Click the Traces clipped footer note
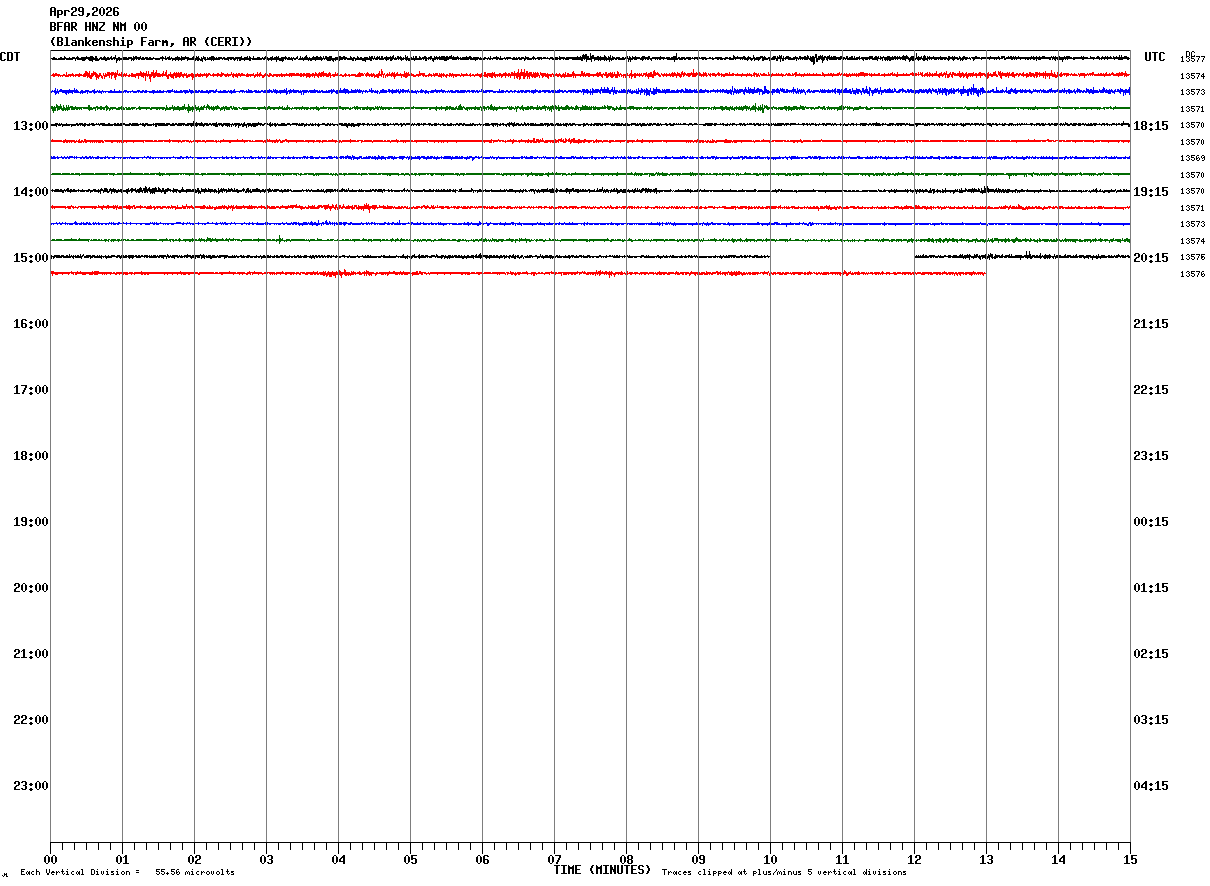This screenshot has width=1210, height=886. tap(784, 873)
